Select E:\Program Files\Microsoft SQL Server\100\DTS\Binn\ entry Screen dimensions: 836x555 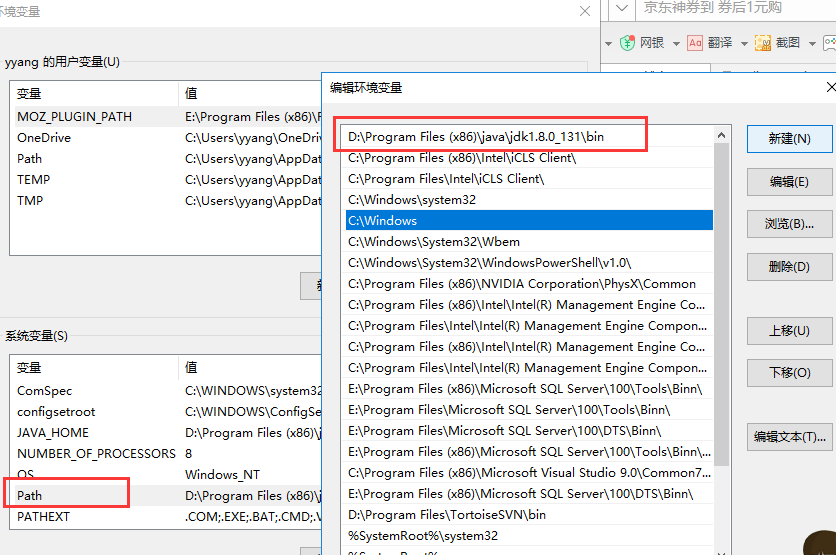coord(529,430)
